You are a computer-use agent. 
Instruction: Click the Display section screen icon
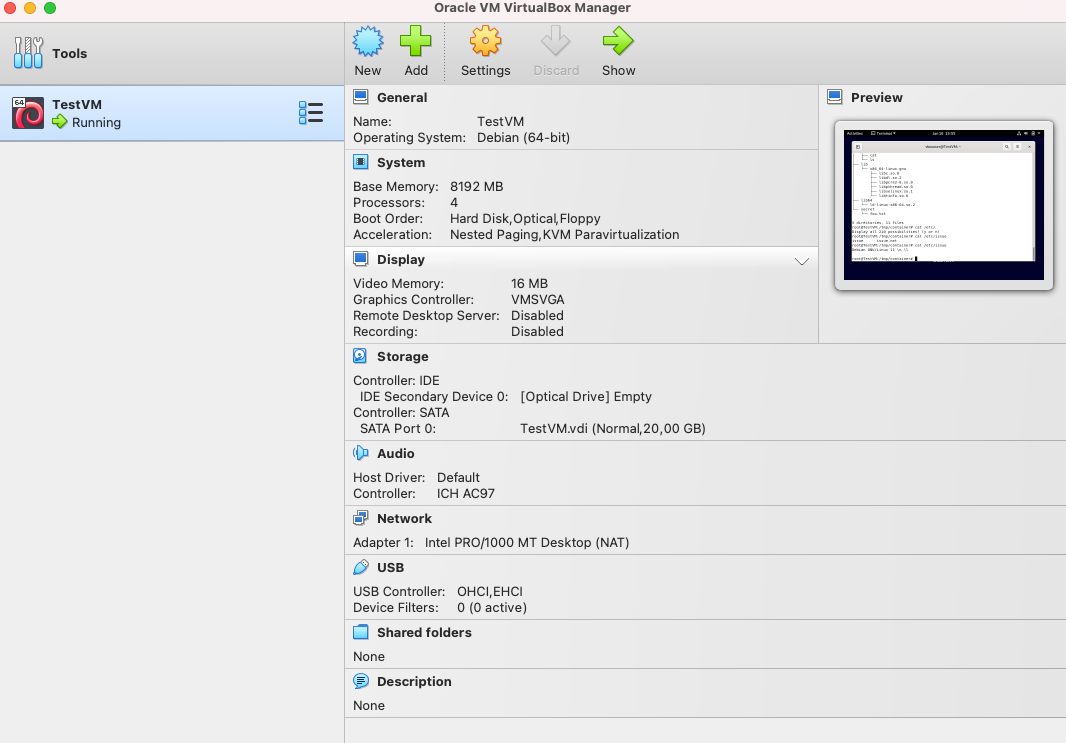360,259
